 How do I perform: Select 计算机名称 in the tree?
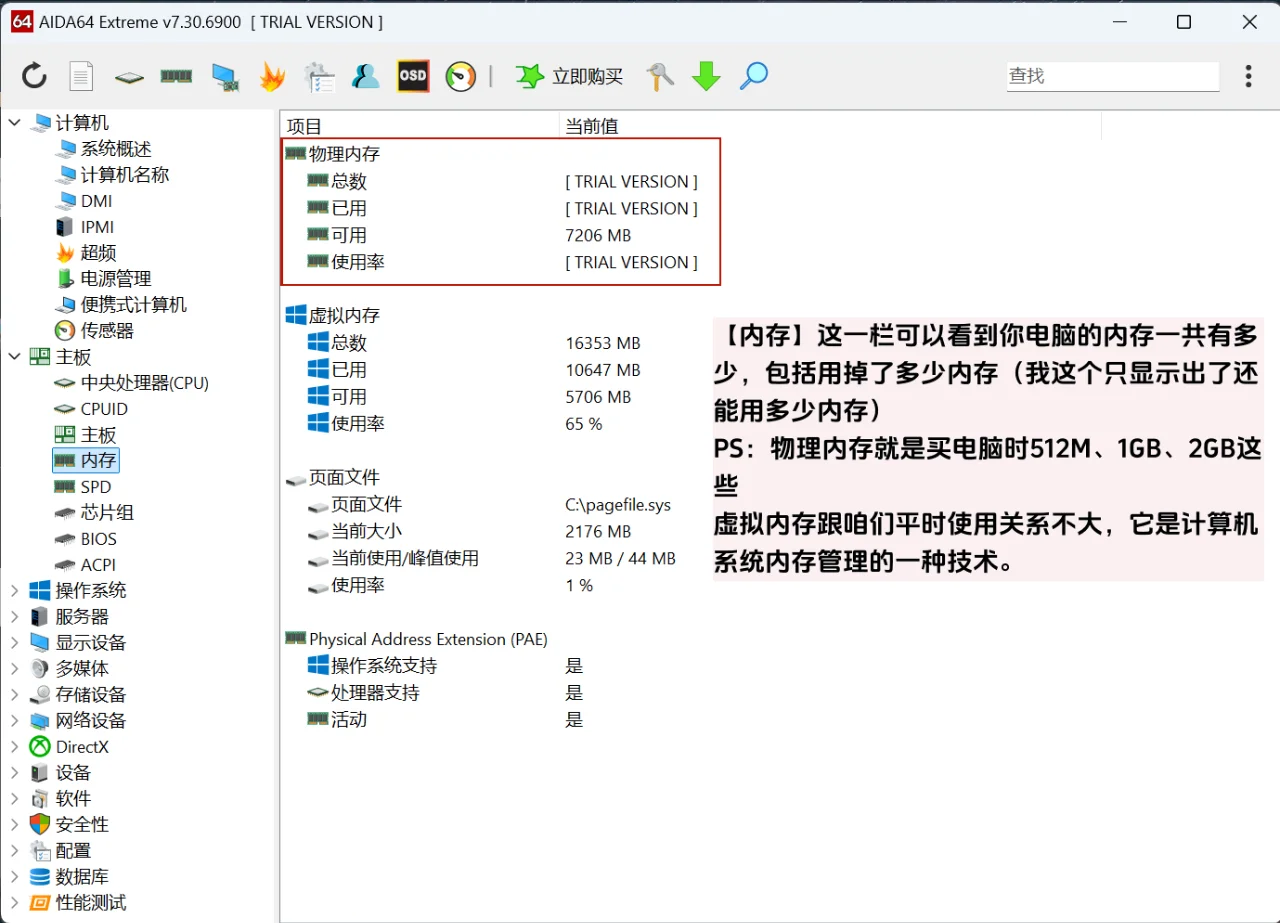click(125, 175)
